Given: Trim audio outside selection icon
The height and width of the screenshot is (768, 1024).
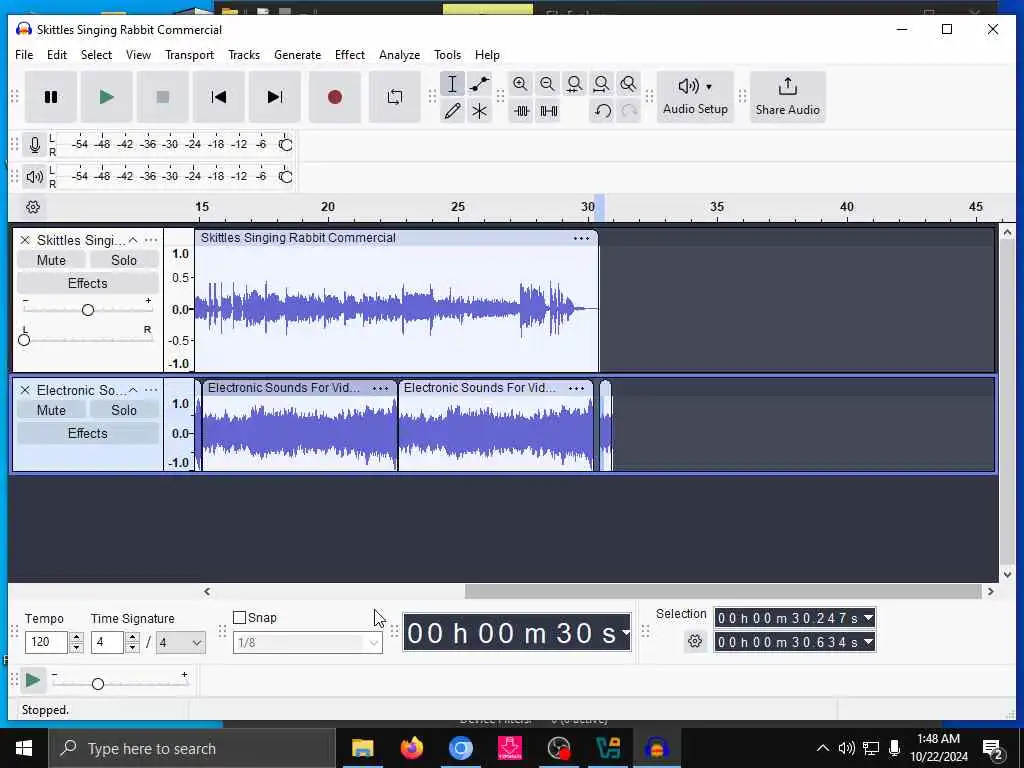Looking at the screenshot, I should pos(521,111).
